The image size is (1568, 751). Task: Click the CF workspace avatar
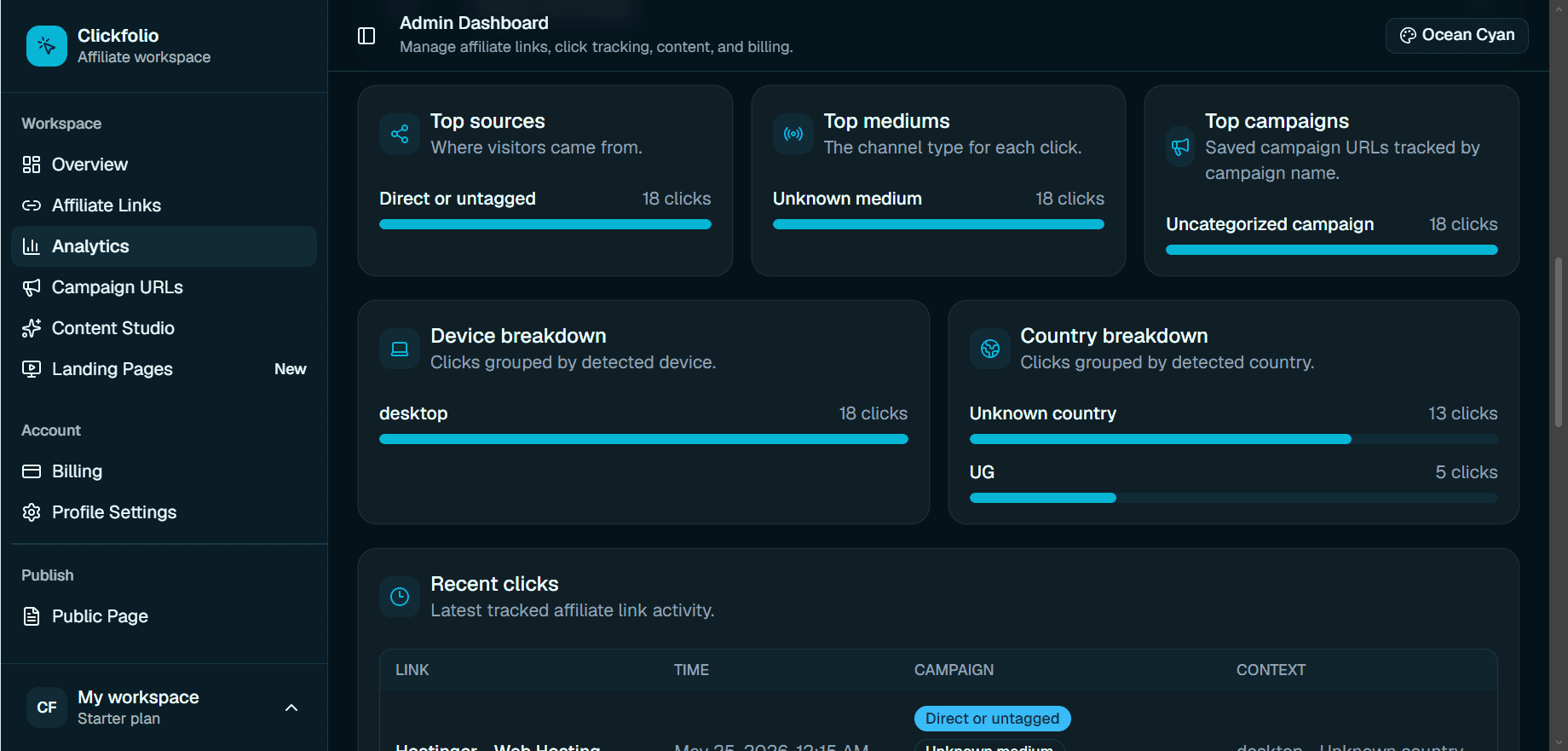tap(47, 708)
